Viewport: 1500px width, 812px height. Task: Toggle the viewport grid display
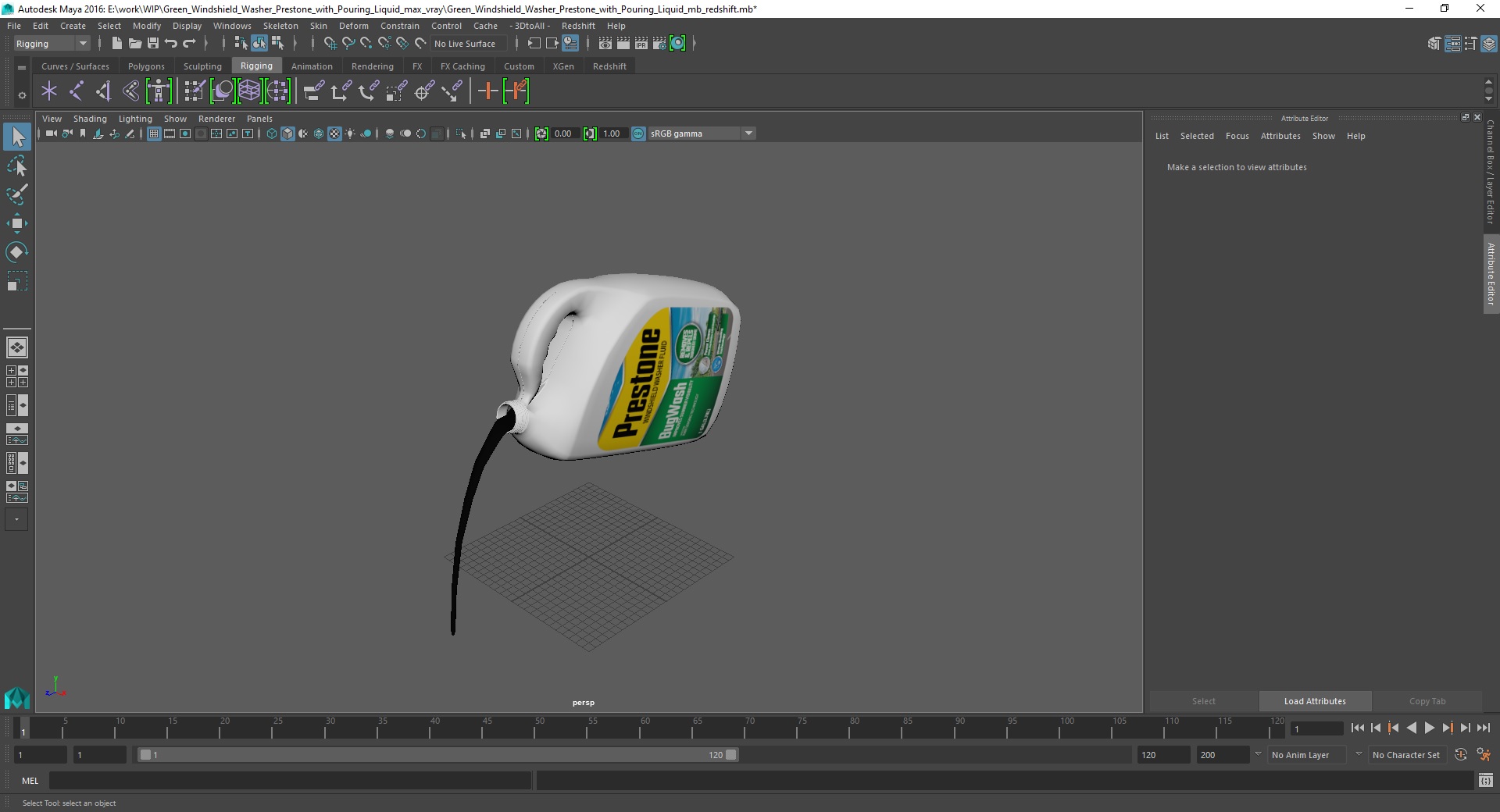(x=154, y=134)
